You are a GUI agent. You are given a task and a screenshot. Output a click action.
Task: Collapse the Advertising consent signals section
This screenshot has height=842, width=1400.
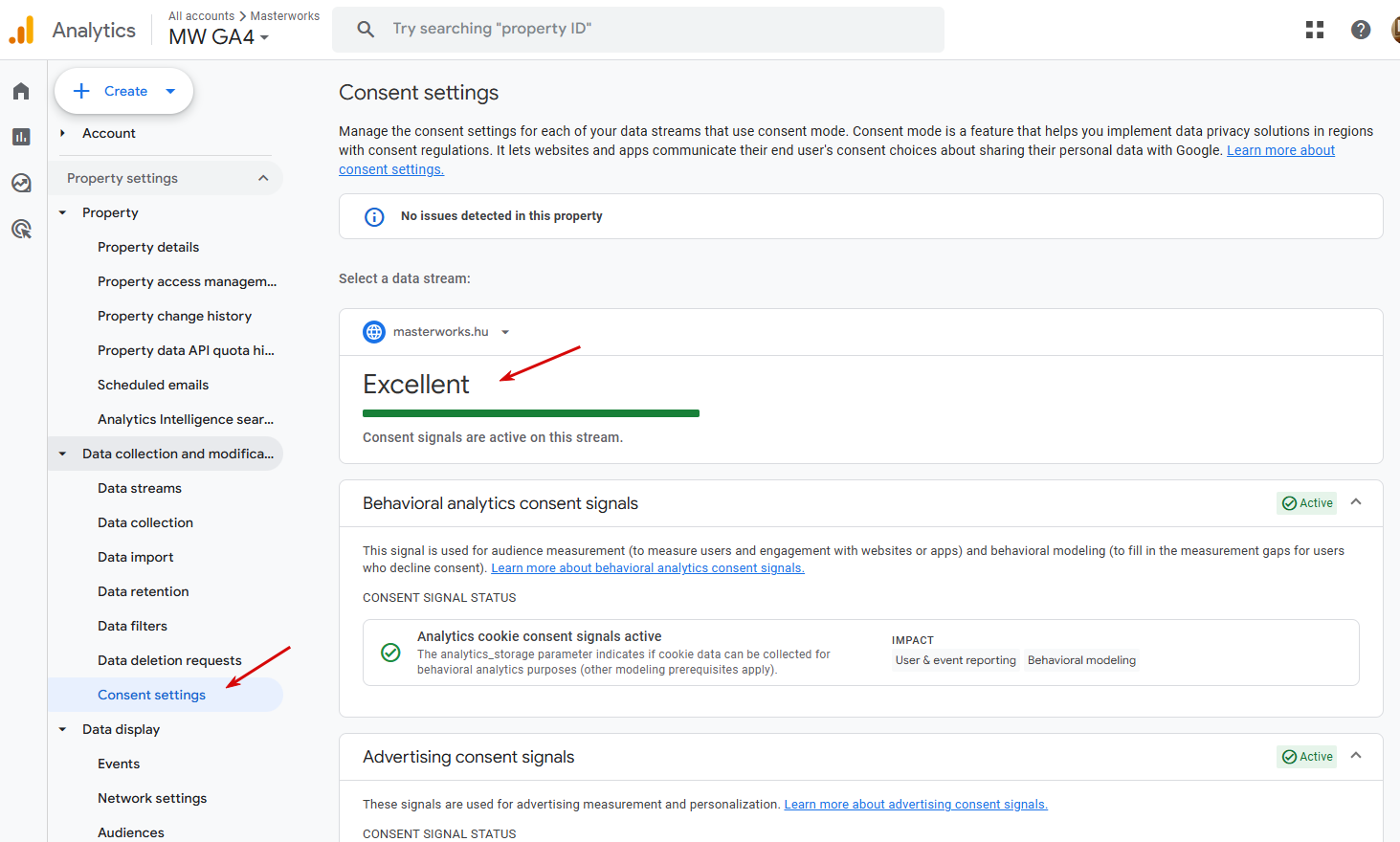pos(1356,756)
